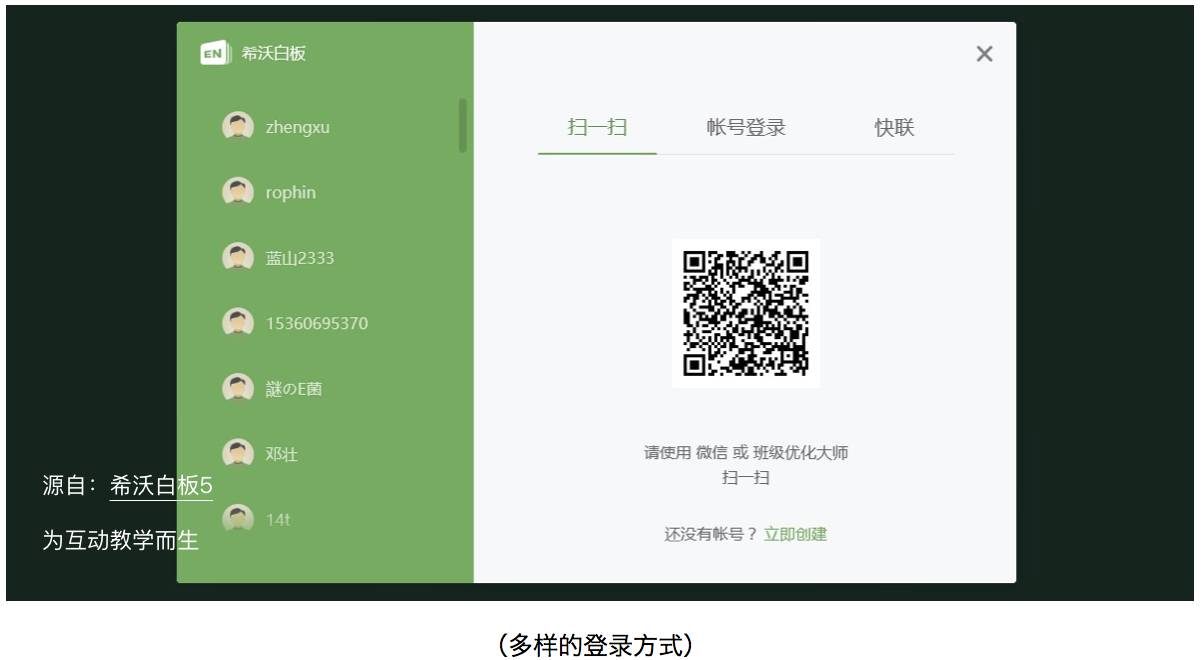Viewport: 1204px width, 660px height.
Task: Choose account name rophin
Action: point(291,193)
